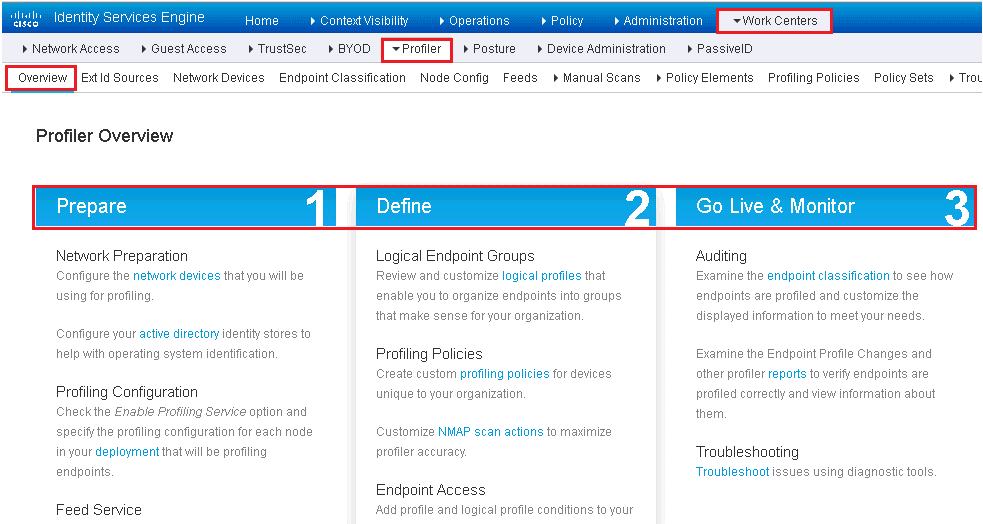Click the Feed Service heading
This screenshot has width=983, height=524.
[x=98, y=510]
